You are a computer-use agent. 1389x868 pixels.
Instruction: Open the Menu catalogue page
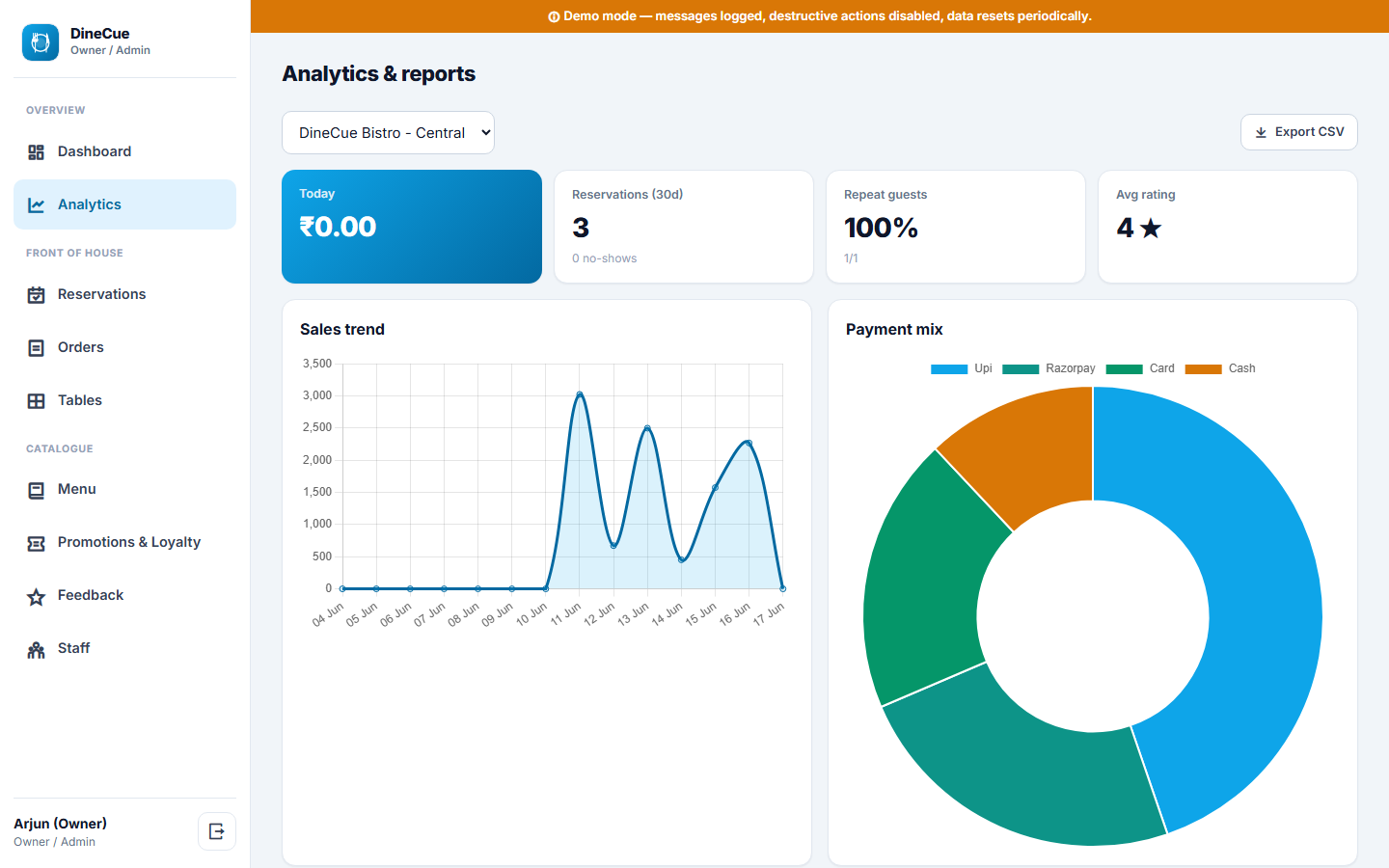(x=124, y=489)
